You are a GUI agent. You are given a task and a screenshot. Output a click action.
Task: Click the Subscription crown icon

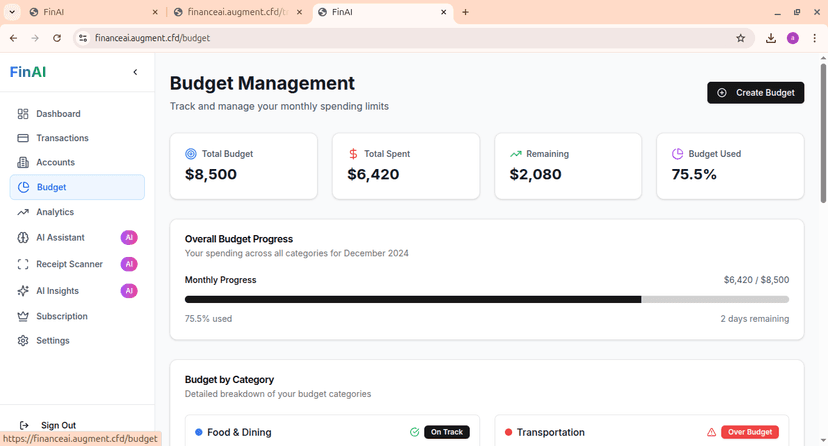tap(23, 316)
